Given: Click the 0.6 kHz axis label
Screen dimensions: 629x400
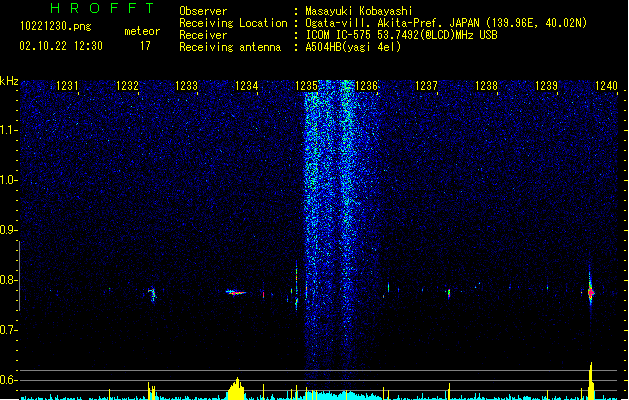Looking at the screenshot, I should click(x=9, y=380).
